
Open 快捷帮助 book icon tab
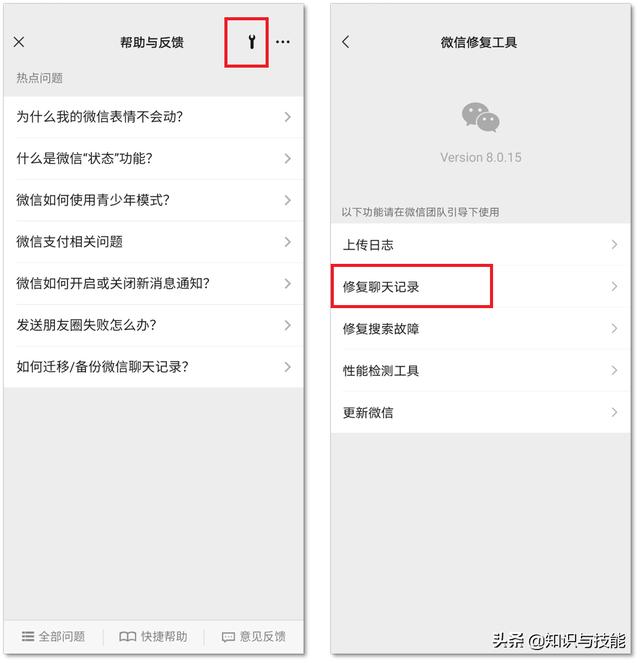(x=153, y=636)
